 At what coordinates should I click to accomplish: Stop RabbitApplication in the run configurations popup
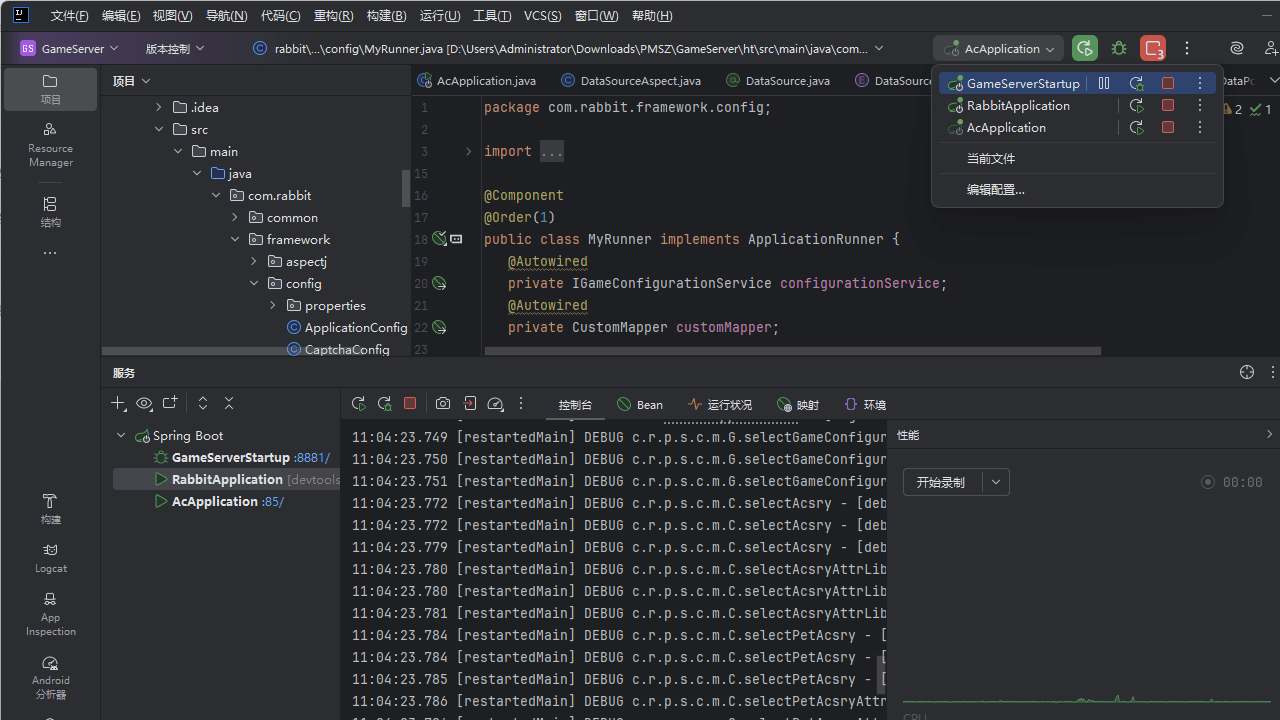1167,106
